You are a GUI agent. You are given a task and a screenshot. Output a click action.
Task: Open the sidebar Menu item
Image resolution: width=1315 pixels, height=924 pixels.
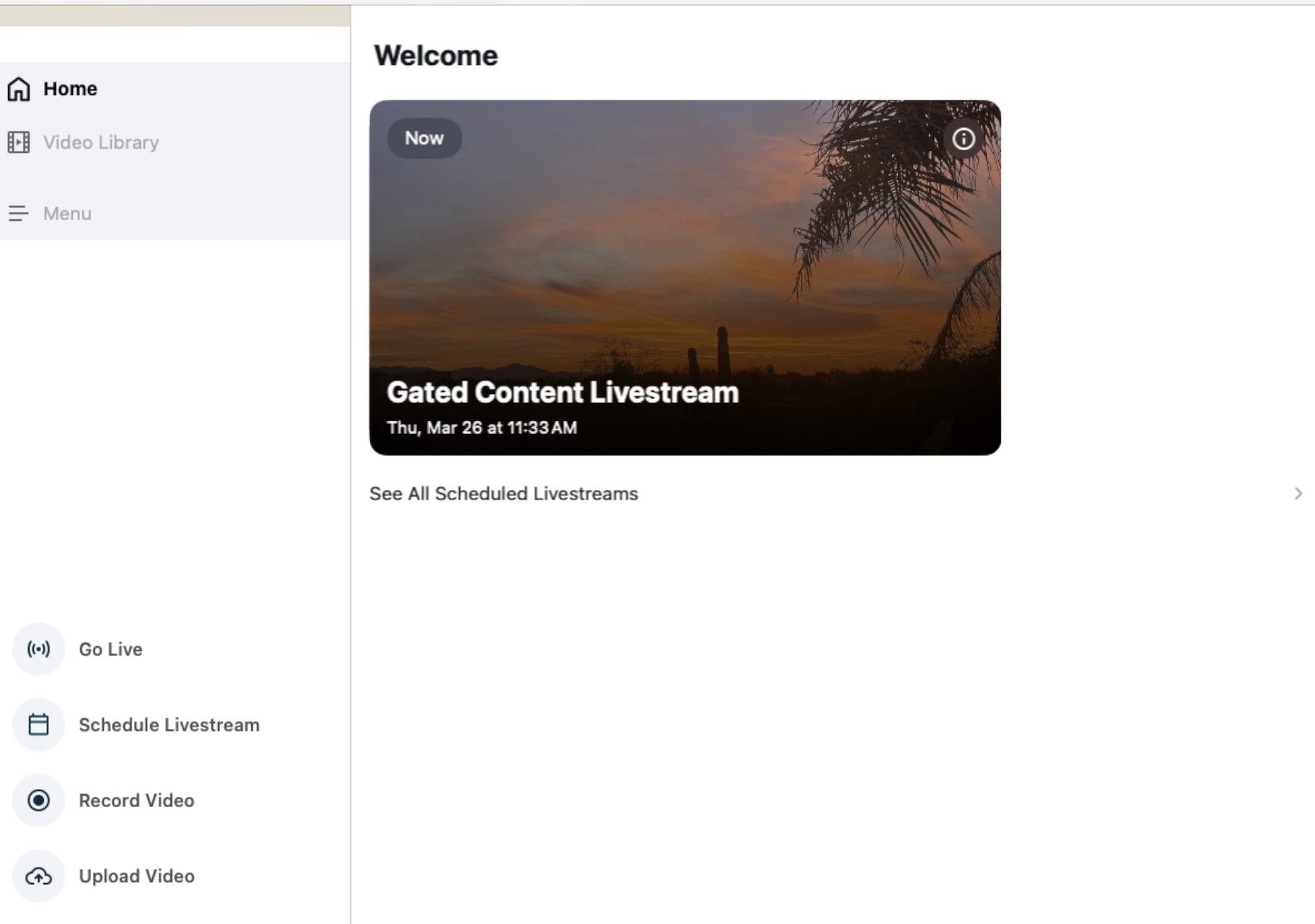pyautogui.click(x=175, y=214)
